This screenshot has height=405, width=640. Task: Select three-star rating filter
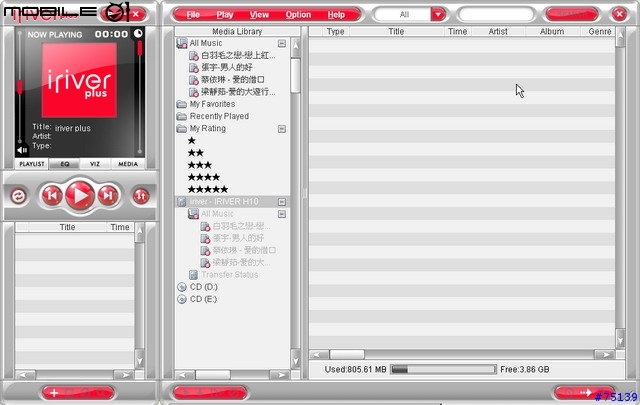coord(200,165)
